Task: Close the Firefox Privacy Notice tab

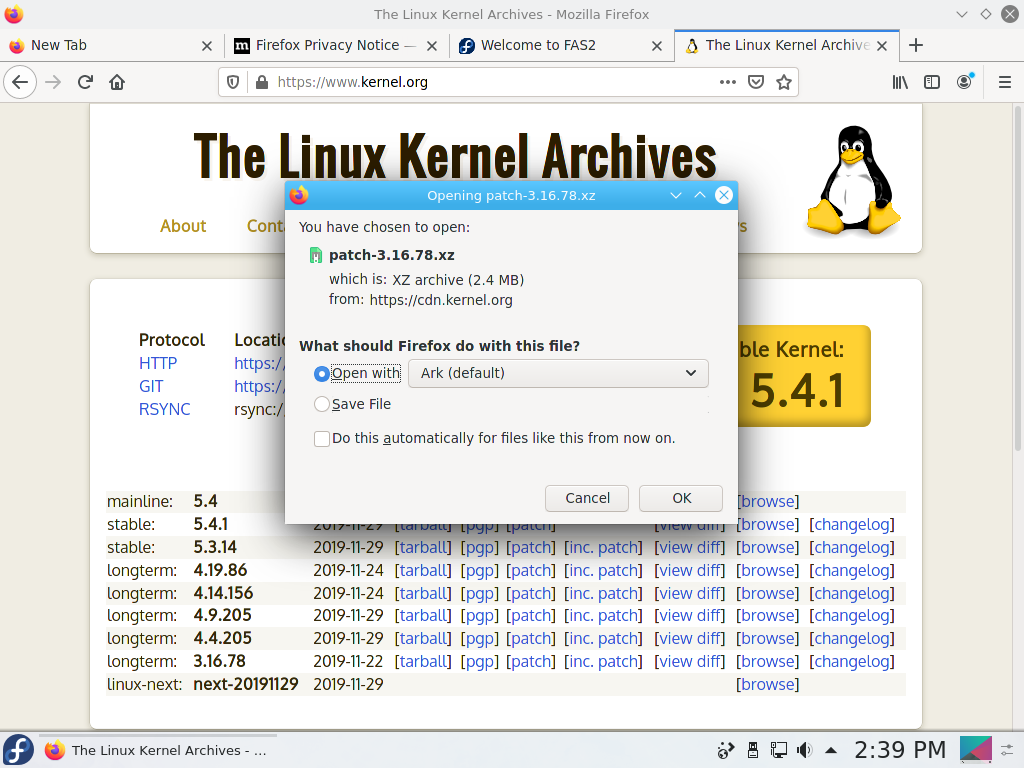Action: pos(432,46)
